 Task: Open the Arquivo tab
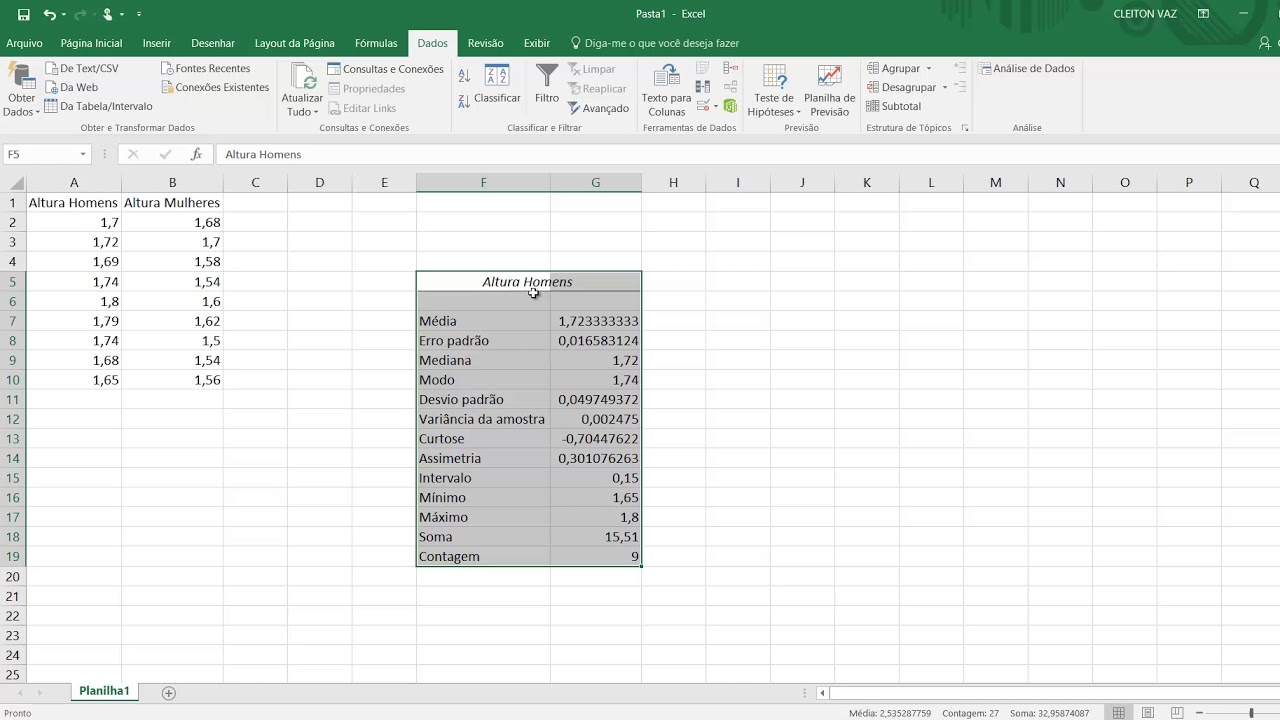click(24, 43)
